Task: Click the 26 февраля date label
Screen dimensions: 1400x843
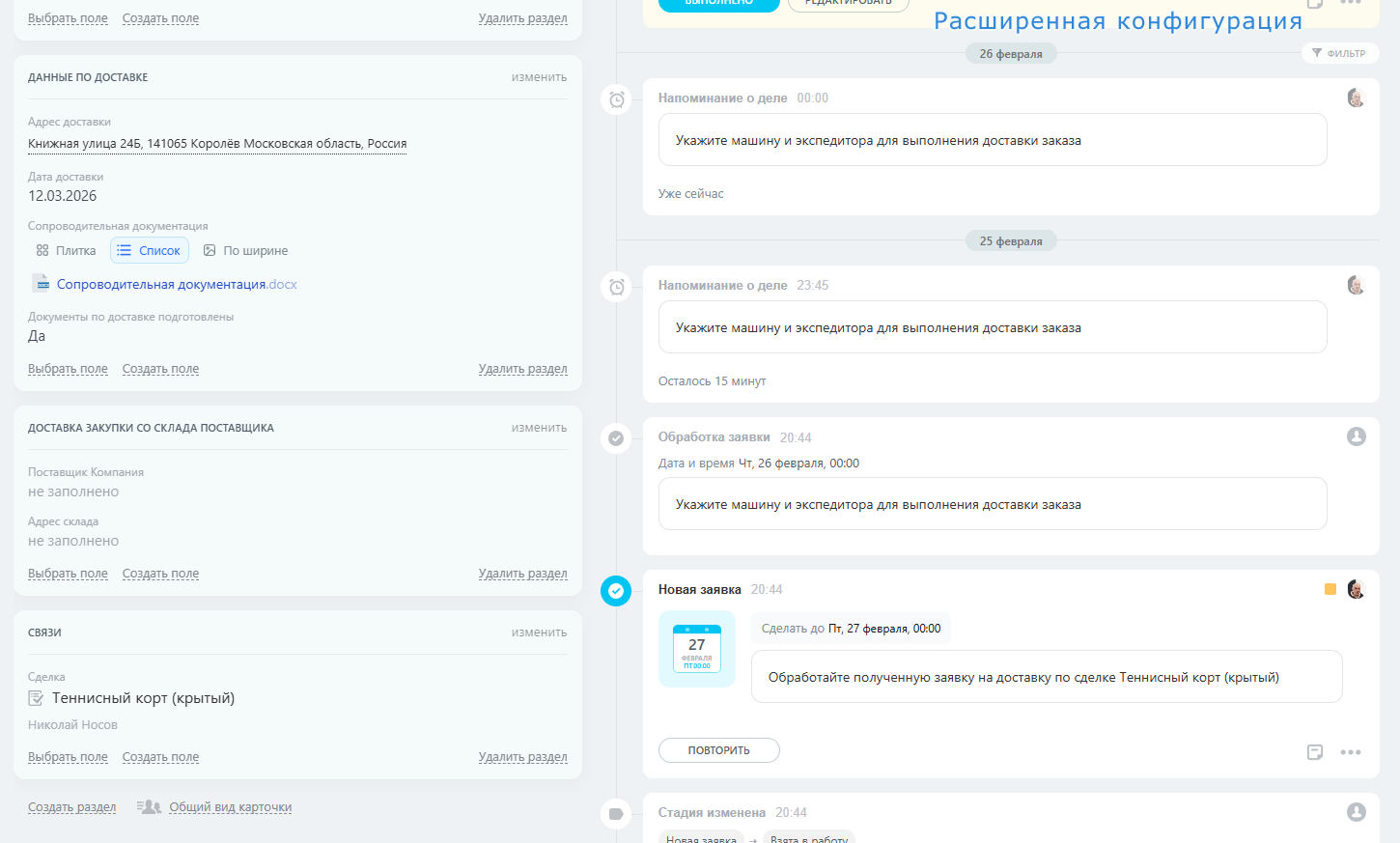Action: pyautogui.click(x=1011, y=54)
